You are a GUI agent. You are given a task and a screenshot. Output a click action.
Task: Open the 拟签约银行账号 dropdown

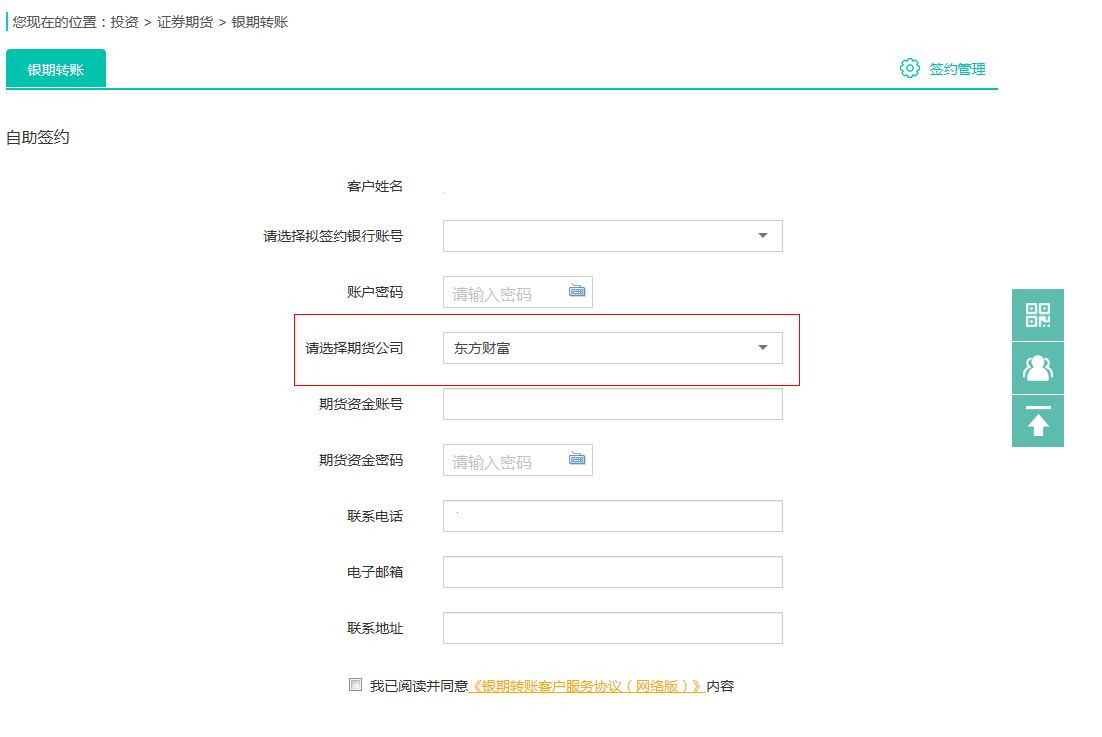coord(612,236)
